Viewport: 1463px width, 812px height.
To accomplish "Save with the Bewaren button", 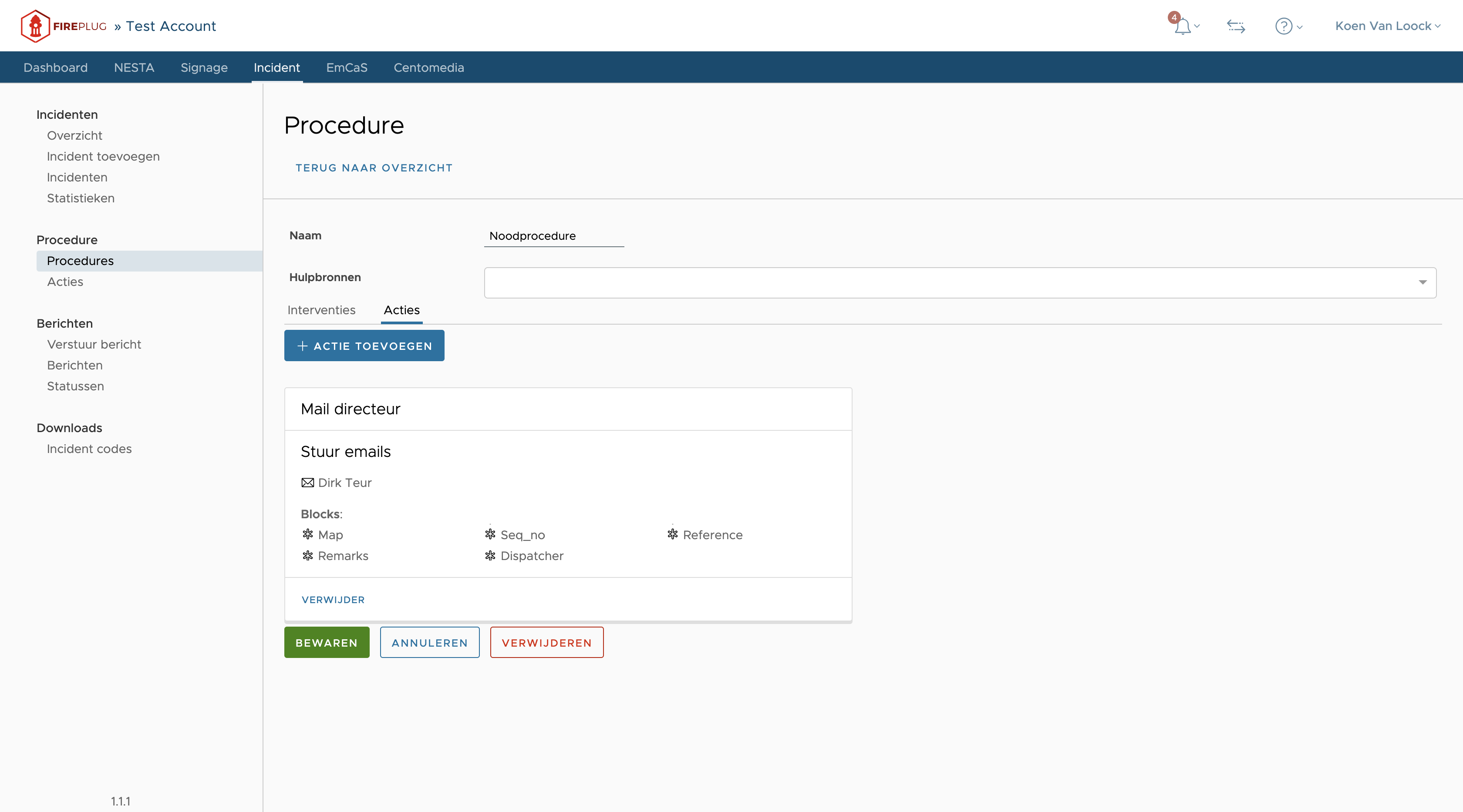I will point(327,642).
